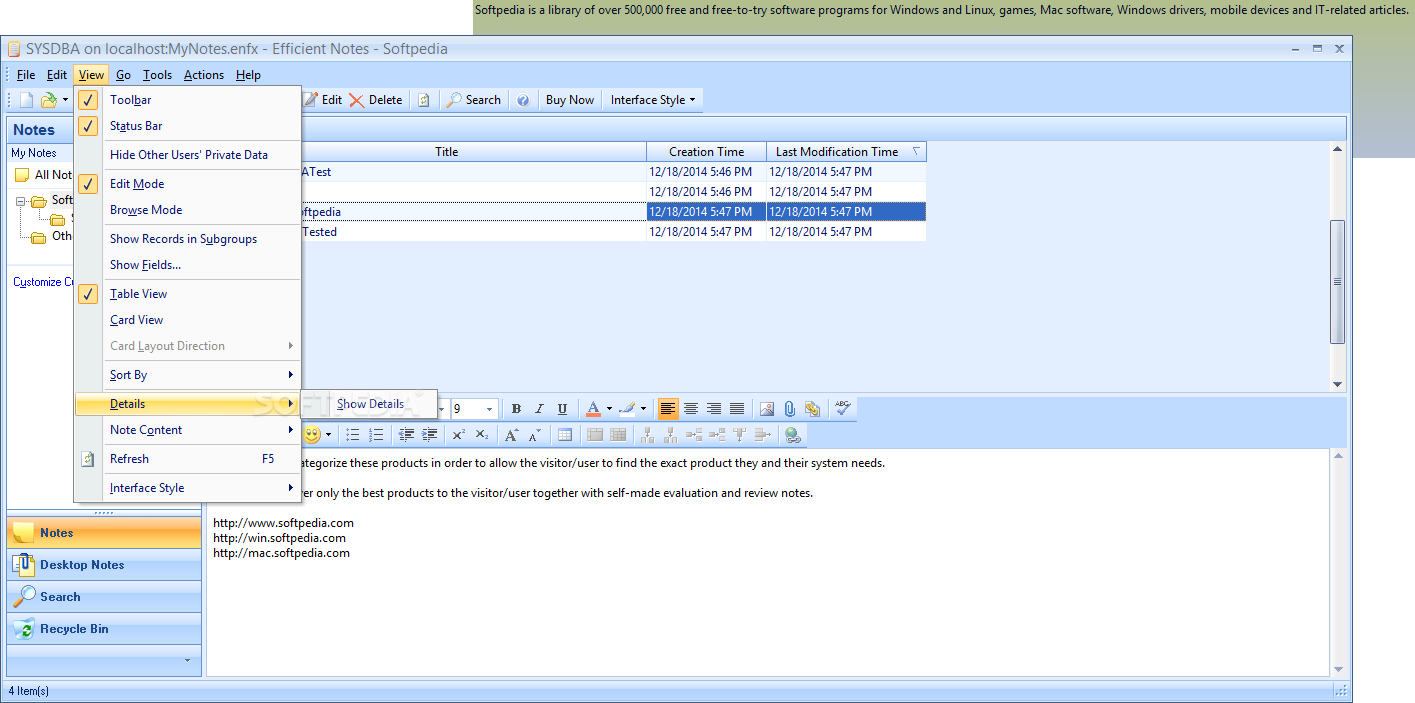1415x703 pixels.
Task: Choose Card View in the View menu
Action: coord(187,320)
